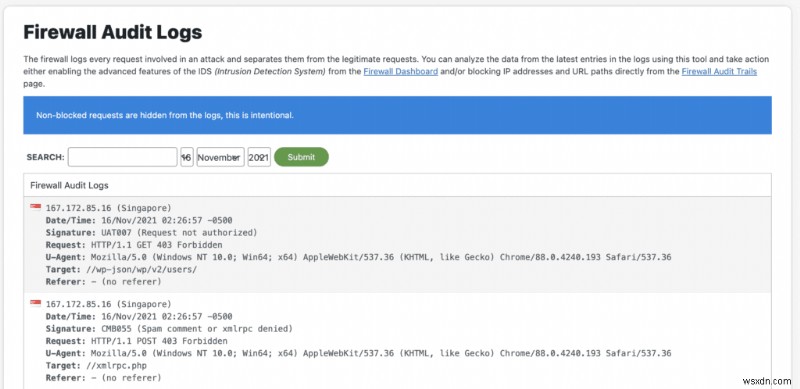Open the Firewall Audit Trails link
The height and width of the screenshot is (389, 800).
pos(719,71)
